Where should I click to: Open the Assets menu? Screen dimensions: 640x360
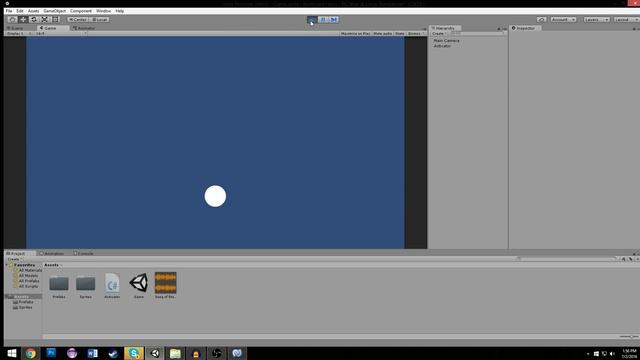point(33,11)
